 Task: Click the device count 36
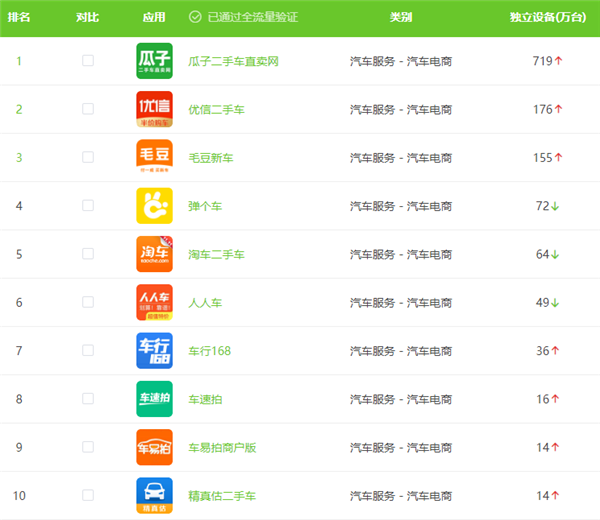pos(543,350)
